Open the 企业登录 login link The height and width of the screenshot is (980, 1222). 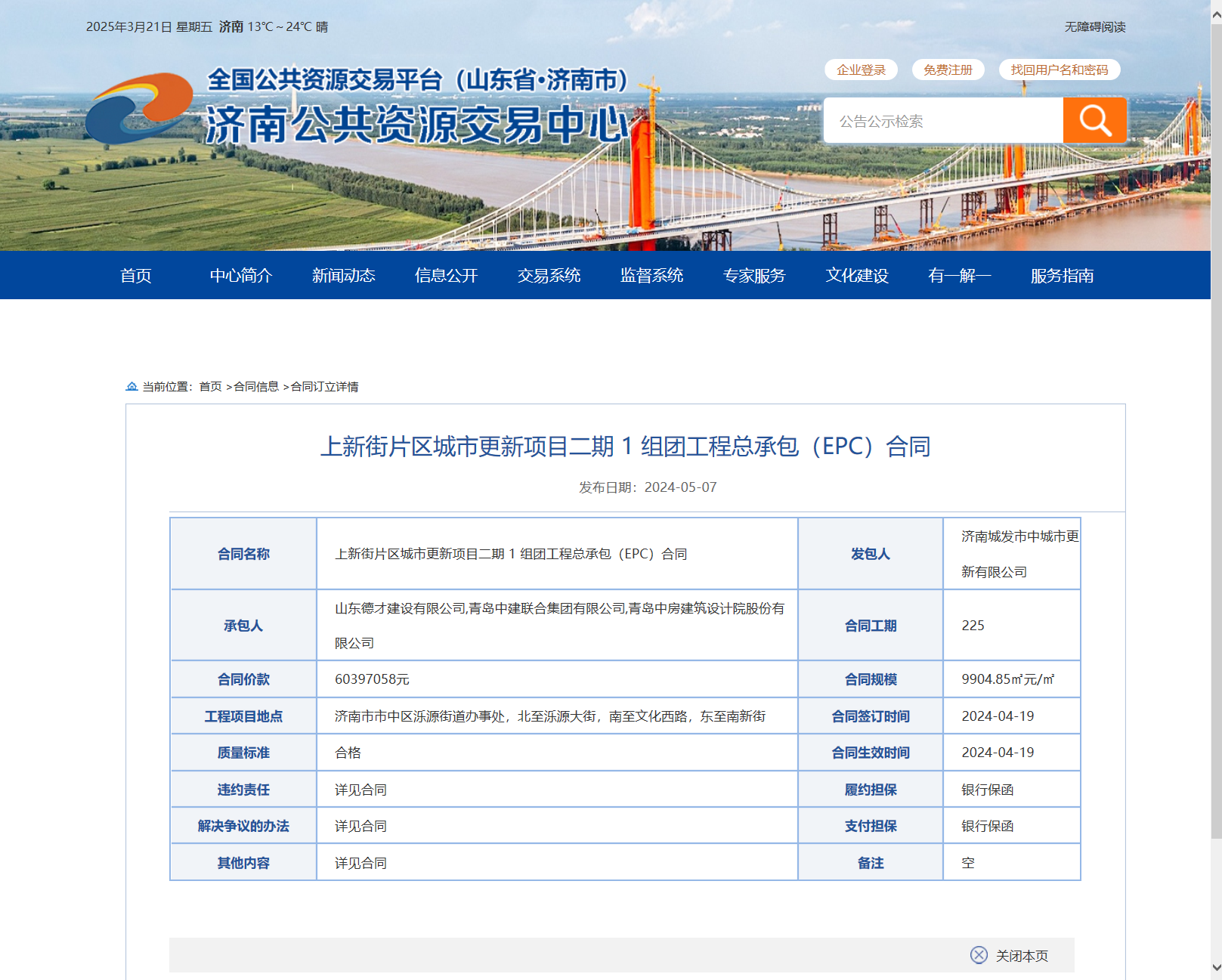point(861,70)
